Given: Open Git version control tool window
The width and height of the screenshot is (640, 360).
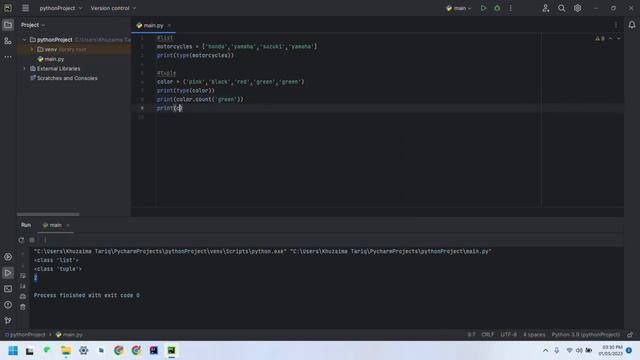Looking at the screenshot, I should [x=8, y=320].
